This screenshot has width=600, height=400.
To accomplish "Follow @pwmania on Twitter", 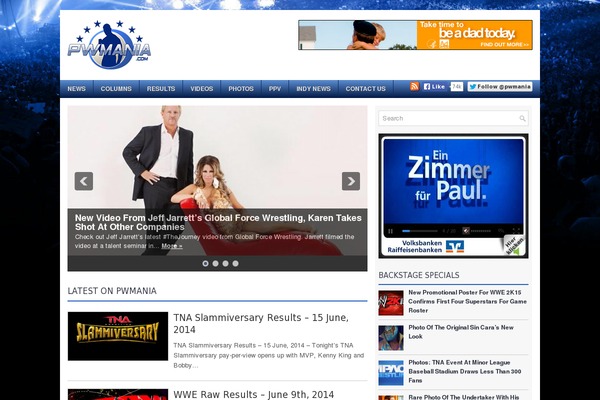I will point(500,87).
